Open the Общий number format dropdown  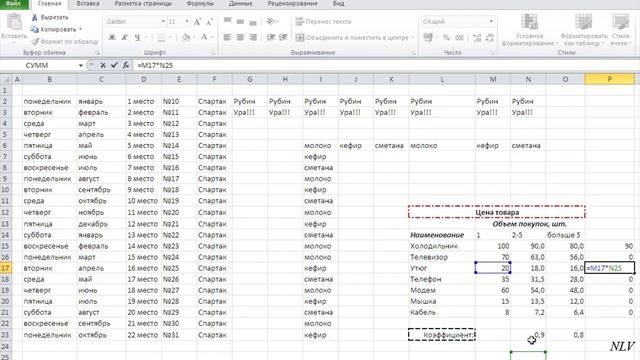[x=491, y=22]
